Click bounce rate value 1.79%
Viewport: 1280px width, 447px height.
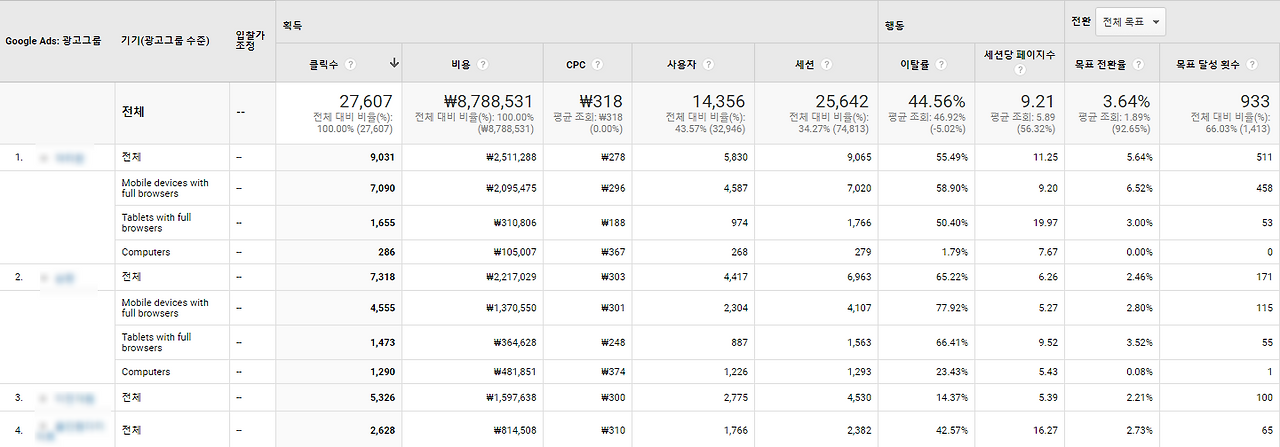pyautogui.click(x=954, y=252)
